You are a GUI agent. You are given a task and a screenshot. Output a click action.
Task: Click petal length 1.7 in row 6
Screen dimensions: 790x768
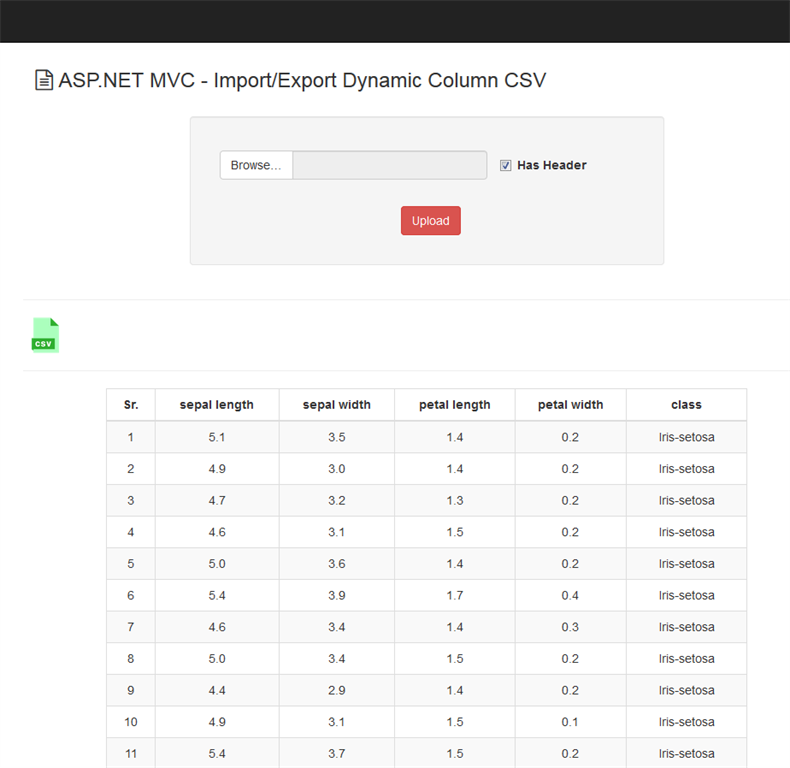pyautogui.click(x=454, y=596)
